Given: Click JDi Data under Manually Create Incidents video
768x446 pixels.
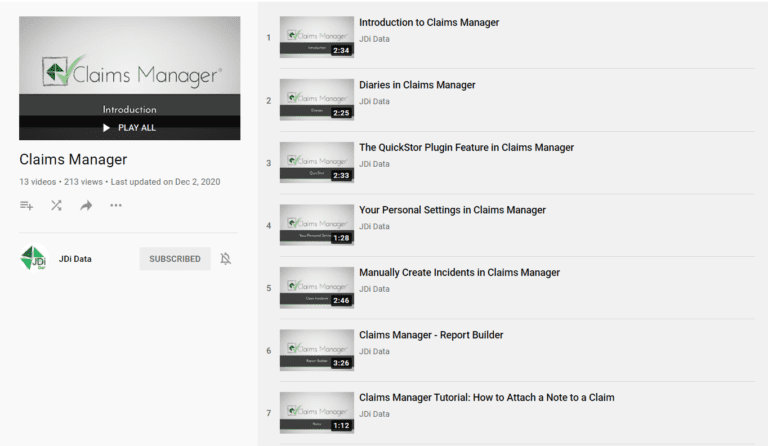Looking at the screenshot, I should [x=374, y=289].
